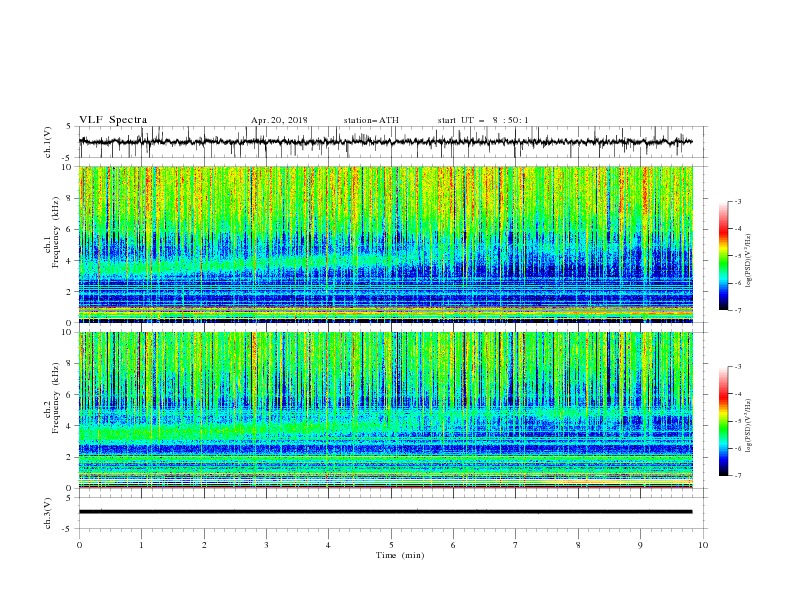Select the "Apr. 20, 2018" date label

tap(279, 120)
